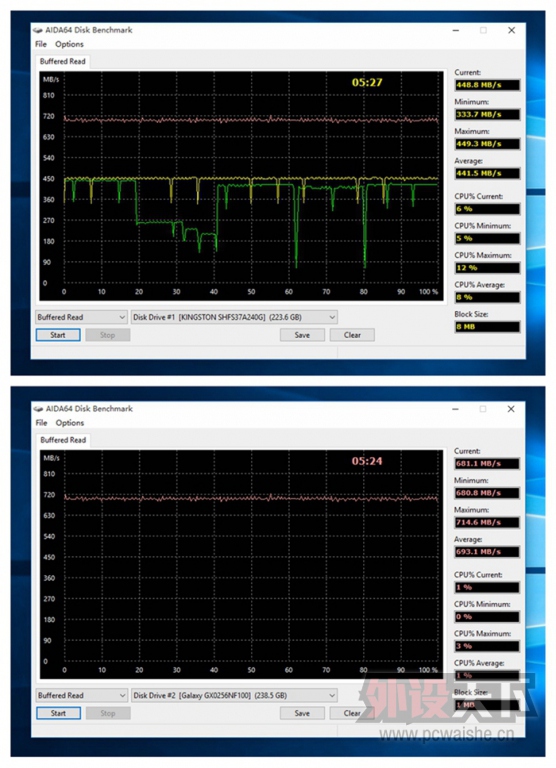Viewport: 556px width, 768px height.
Task: Select Buffered Read tab in top window
Action: [63, 62]
